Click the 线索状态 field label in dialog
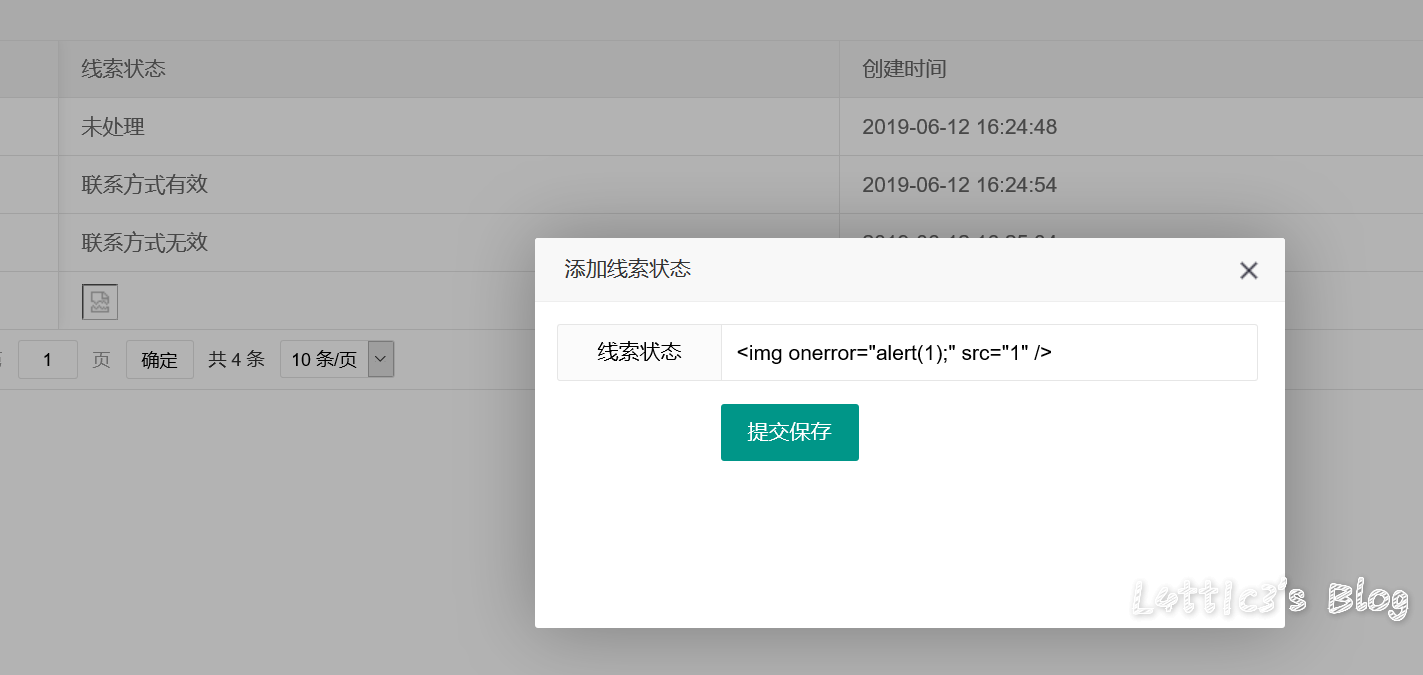 (639, 352)
